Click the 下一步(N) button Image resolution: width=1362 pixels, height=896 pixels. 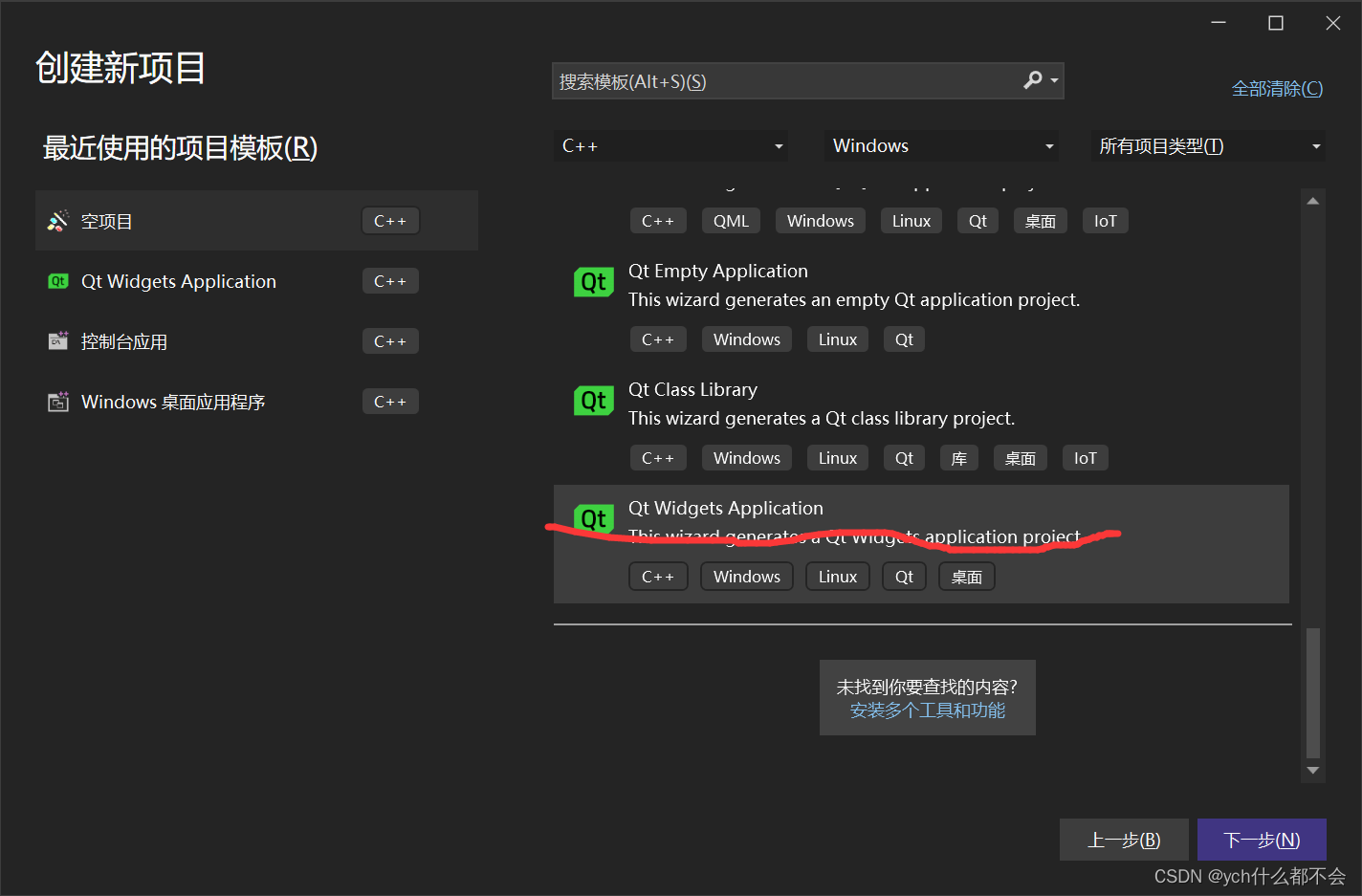point(1261,839)
